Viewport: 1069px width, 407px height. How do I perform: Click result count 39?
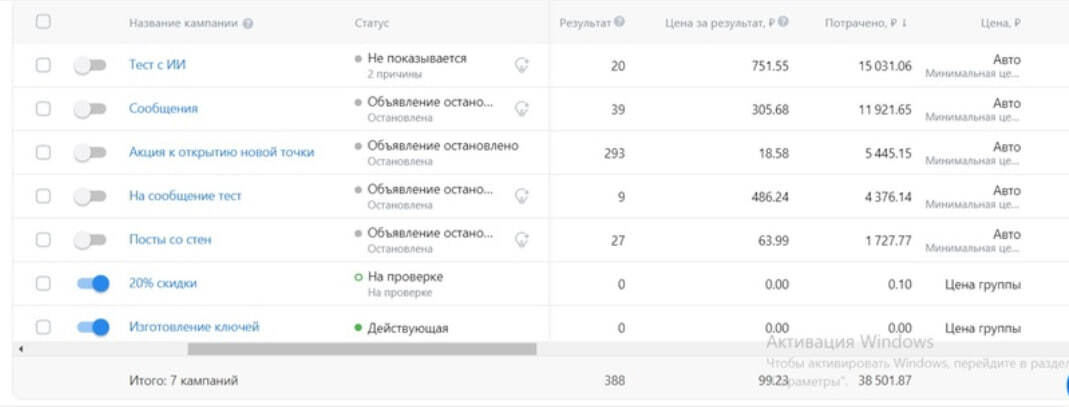(x=618, y=110)
